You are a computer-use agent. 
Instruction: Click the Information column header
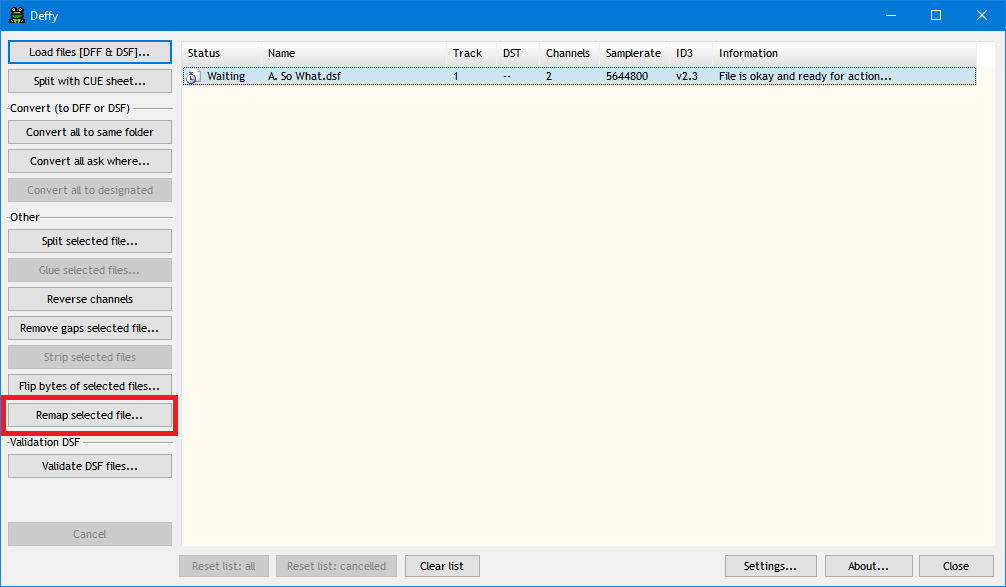748,53
